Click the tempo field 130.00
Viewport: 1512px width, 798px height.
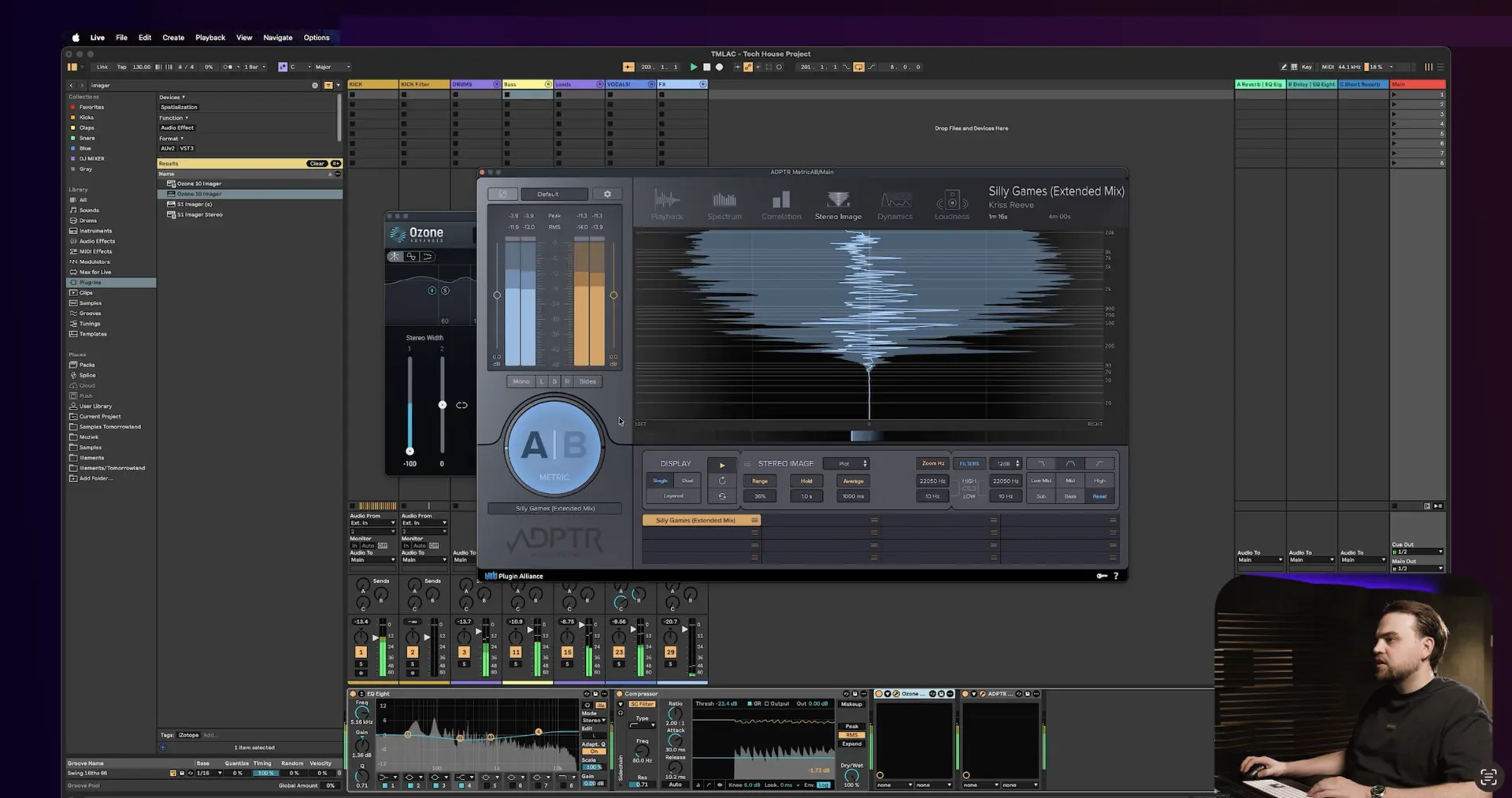click(x=142, y=67)
